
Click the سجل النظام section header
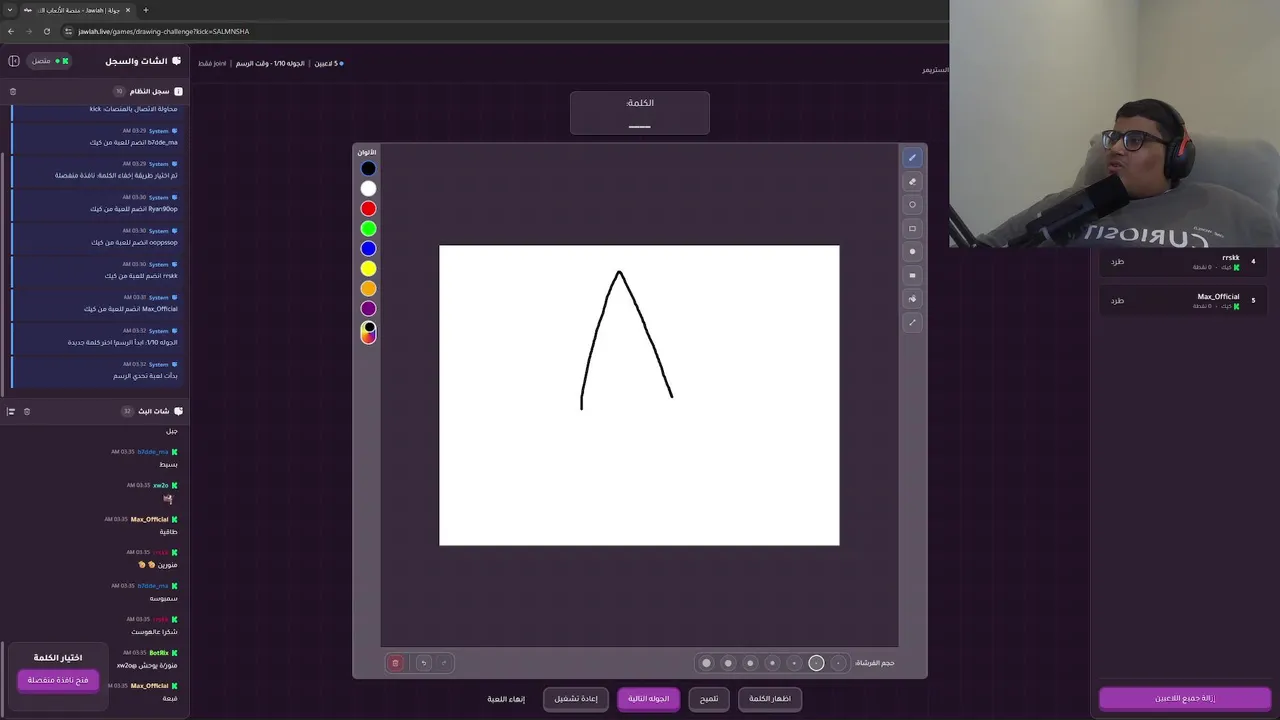(148, 91)
